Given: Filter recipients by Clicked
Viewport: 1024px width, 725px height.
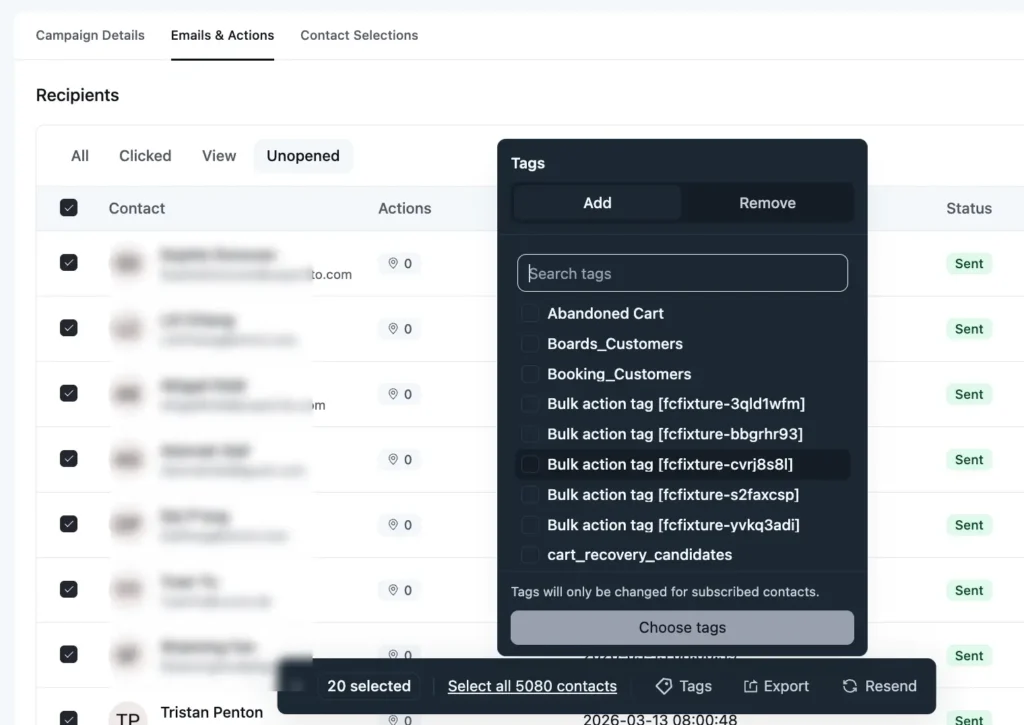Looking at the screenshot, I should pyautogui.click(x=145, y=156).
